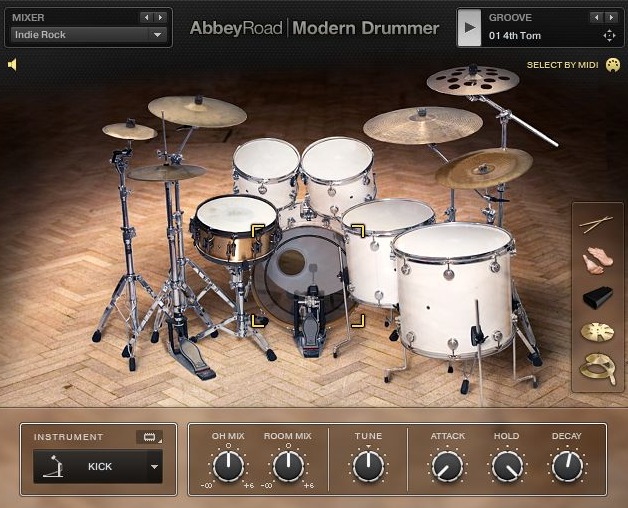This screenshot has width=628, height=508.
Task: Click the hi-hat cymbals
Action: (x=166, y=173)
